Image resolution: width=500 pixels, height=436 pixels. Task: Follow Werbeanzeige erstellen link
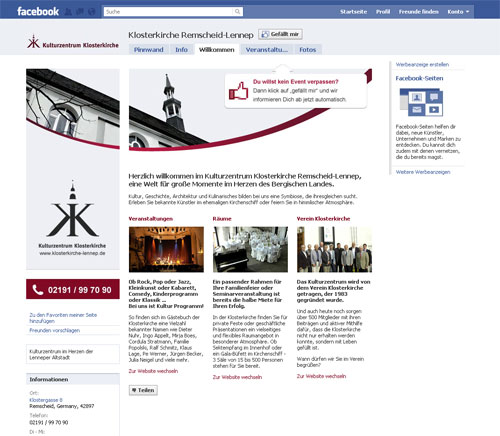click(x=422, y=65)
